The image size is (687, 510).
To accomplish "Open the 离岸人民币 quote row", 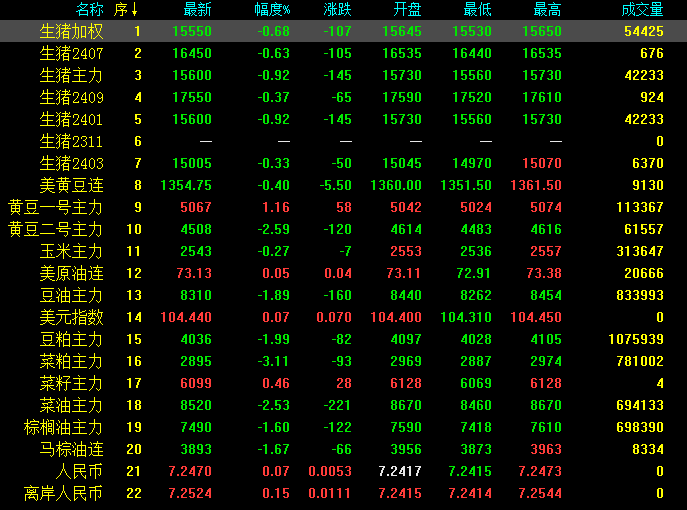I will click(344, 493).
